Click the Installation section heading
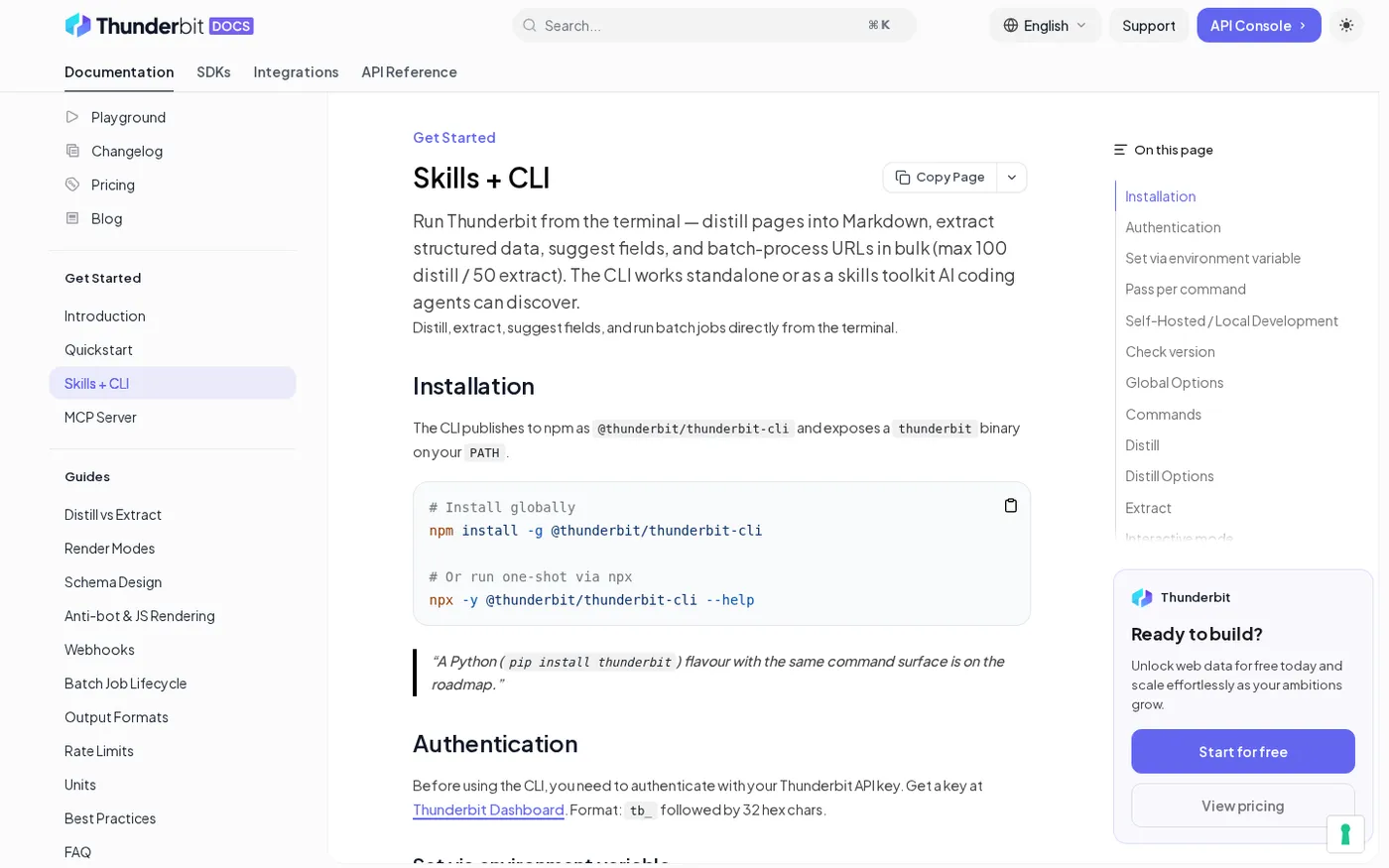The image size is (1389, 868). pyautogui.click(x=473, y=386)
